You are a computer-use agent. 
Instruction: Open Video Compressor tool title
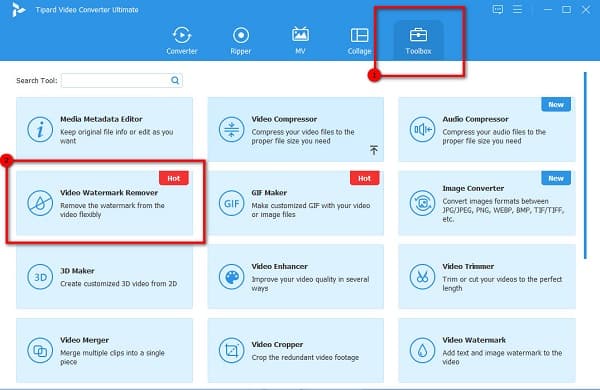tap(284, 119)
